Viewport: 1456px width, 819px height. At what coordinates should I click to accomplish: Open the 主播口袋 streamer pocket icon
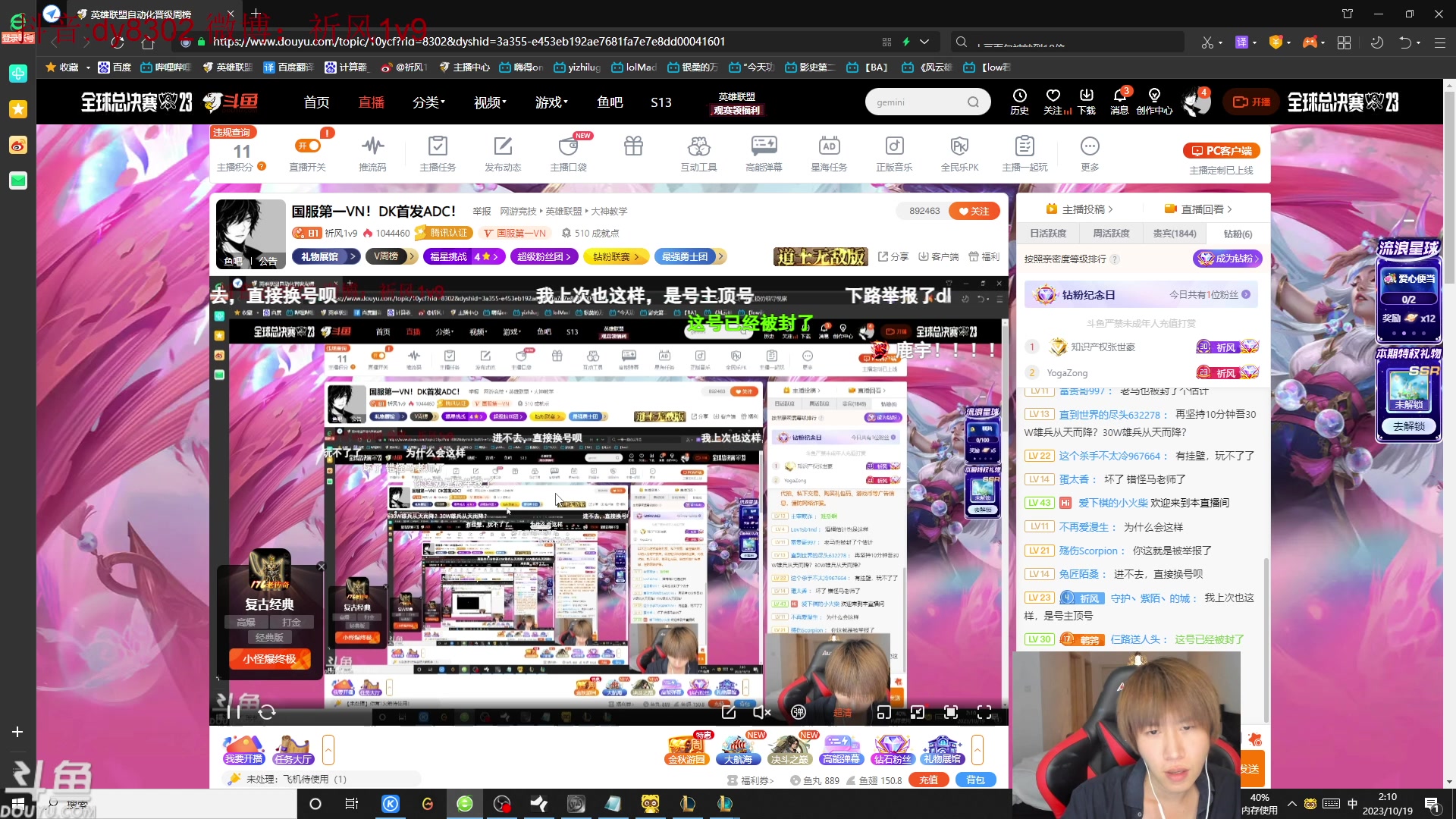click(x=568, y=152)
